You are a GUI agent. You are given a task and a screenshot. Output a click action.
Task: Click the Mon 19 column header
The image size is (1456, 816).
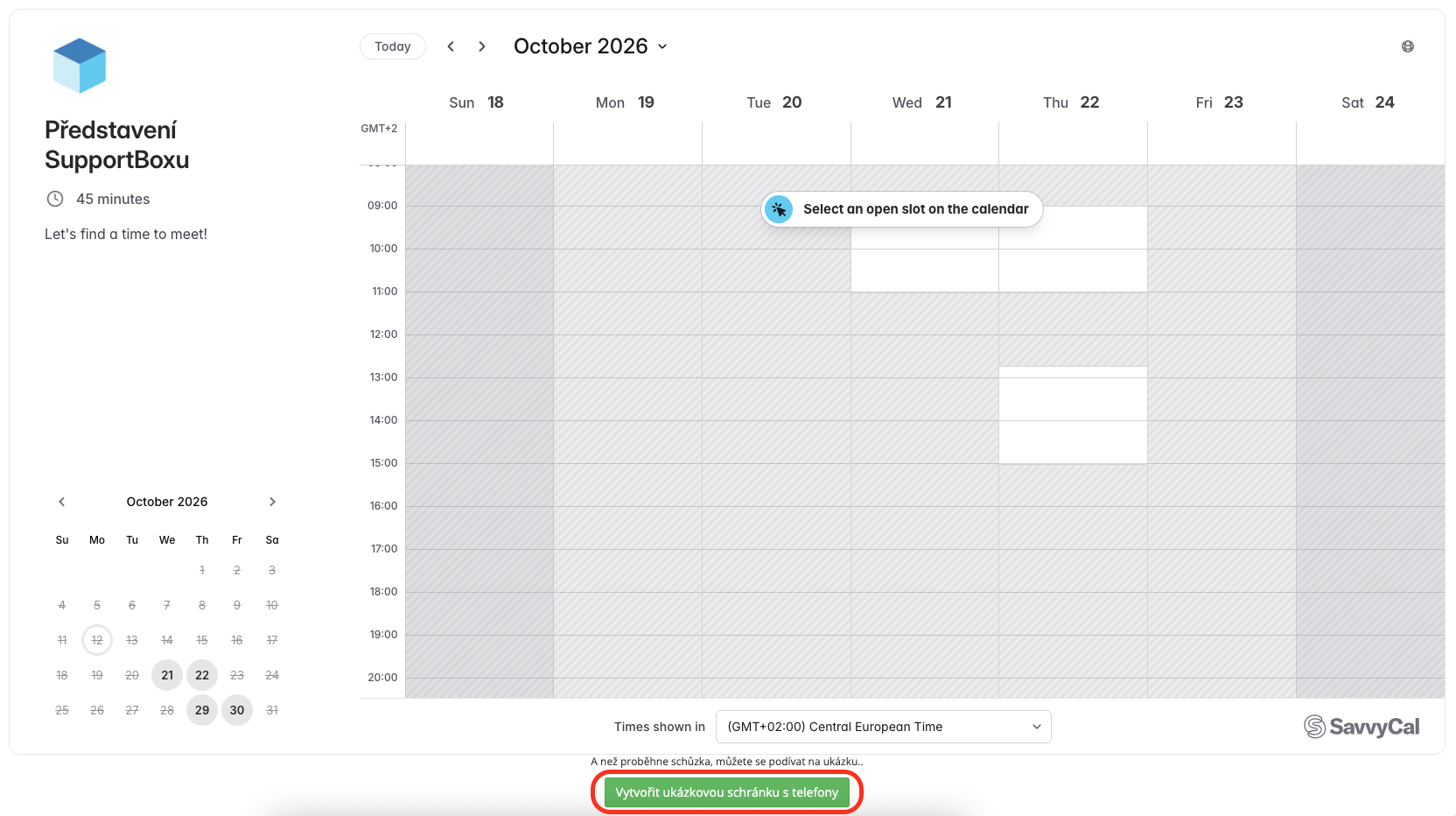(625, 102)
